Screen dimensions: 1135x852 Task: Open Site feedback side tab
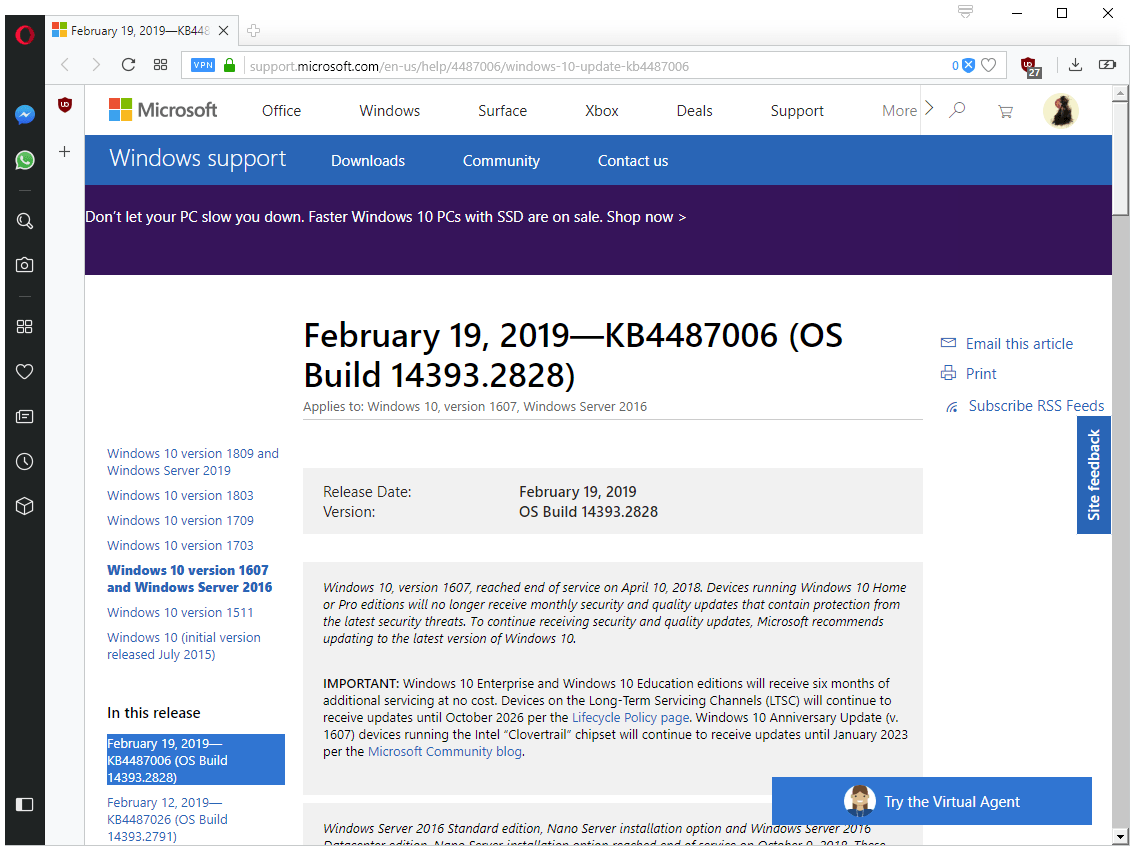click(x=1094, y=475)
